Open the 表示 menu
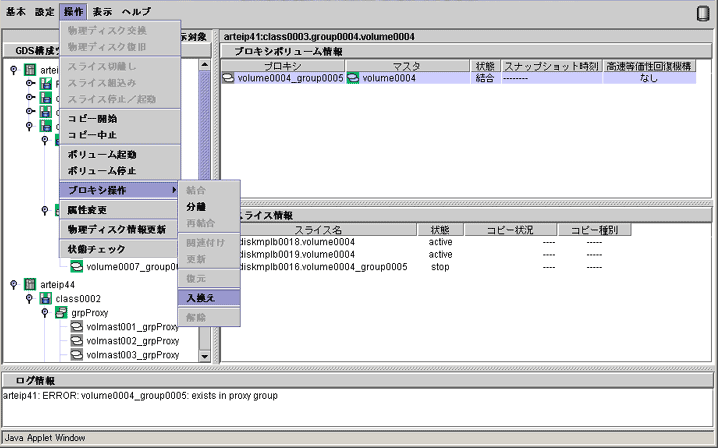The height and width of the screenshot is (448, 718). [102, 12]
